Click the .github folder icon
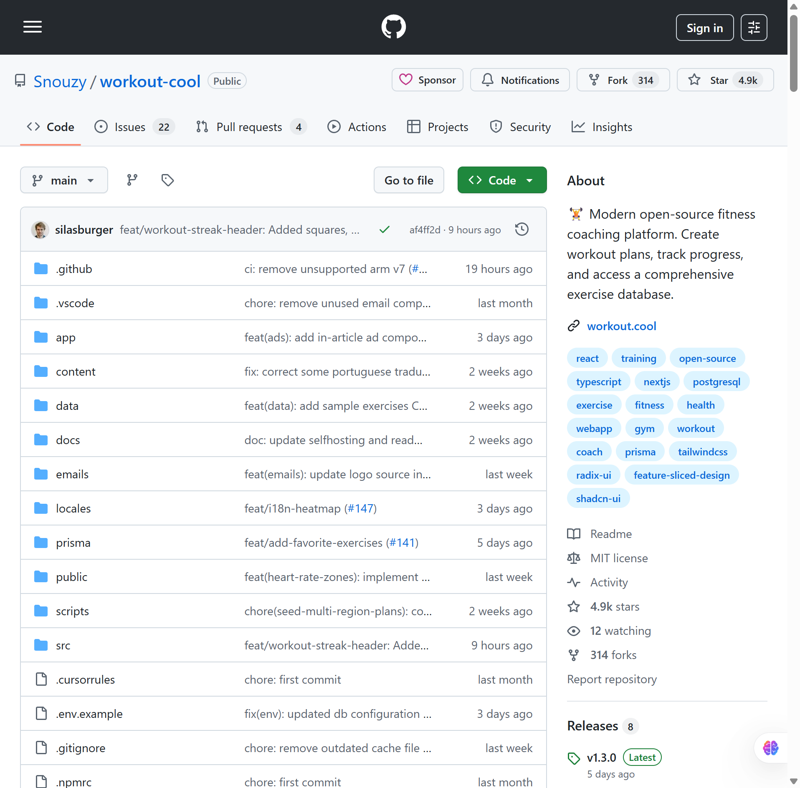Image resolution: width=800 pixels, height=788 pixels. point(41,268)
